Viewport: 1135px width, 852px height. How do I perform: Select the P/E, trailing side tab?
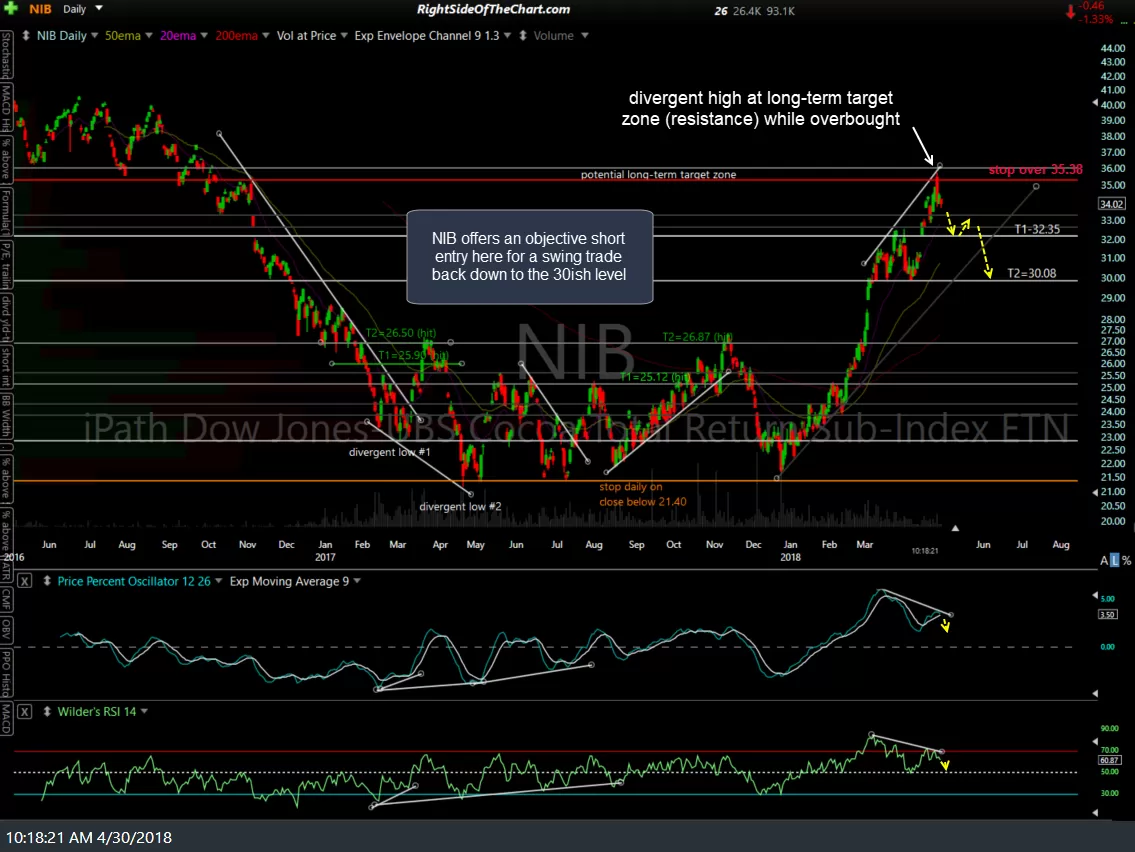(x=6, y=265)
